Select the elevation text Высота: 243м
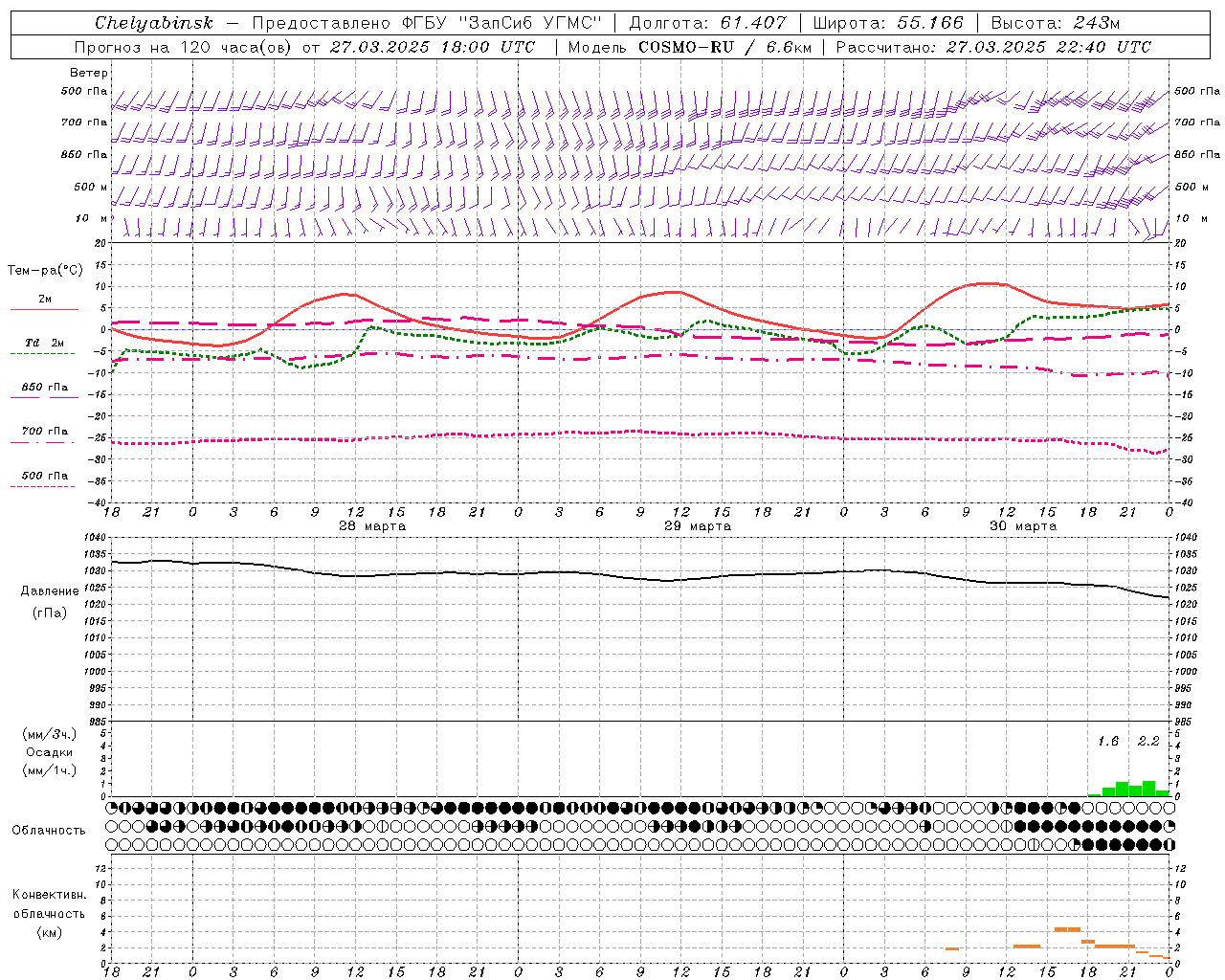Screen dimensions: 1225x980 (1056, 22)
